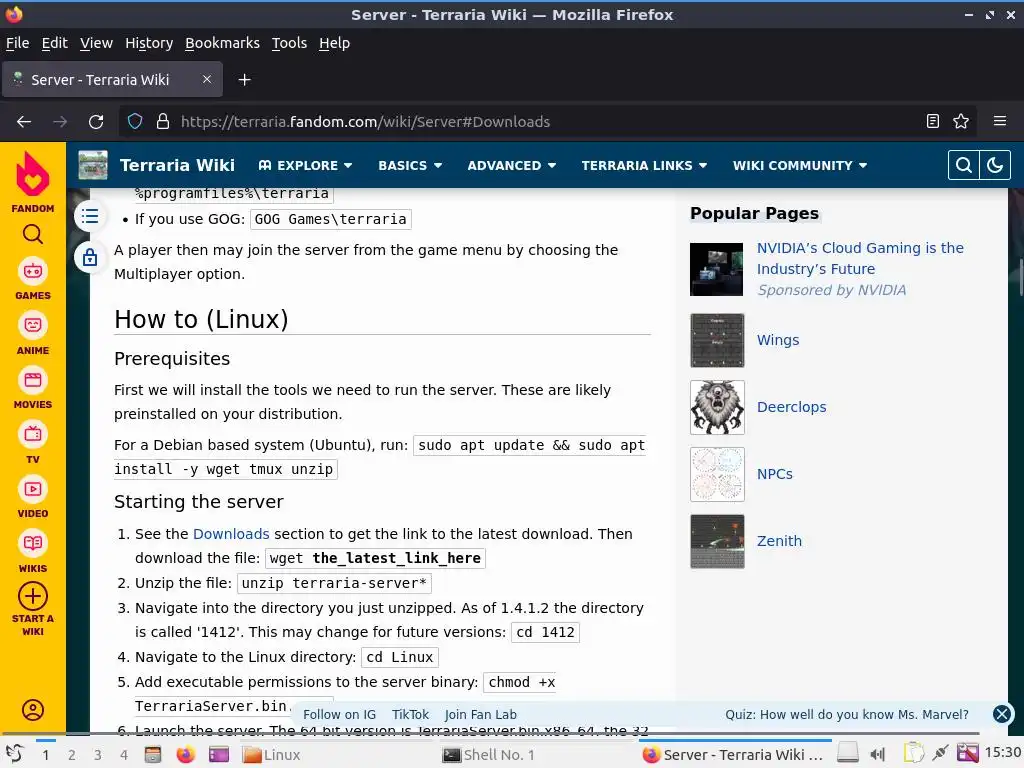
Task: Open Fandom TV section
Action: point(33,443)
